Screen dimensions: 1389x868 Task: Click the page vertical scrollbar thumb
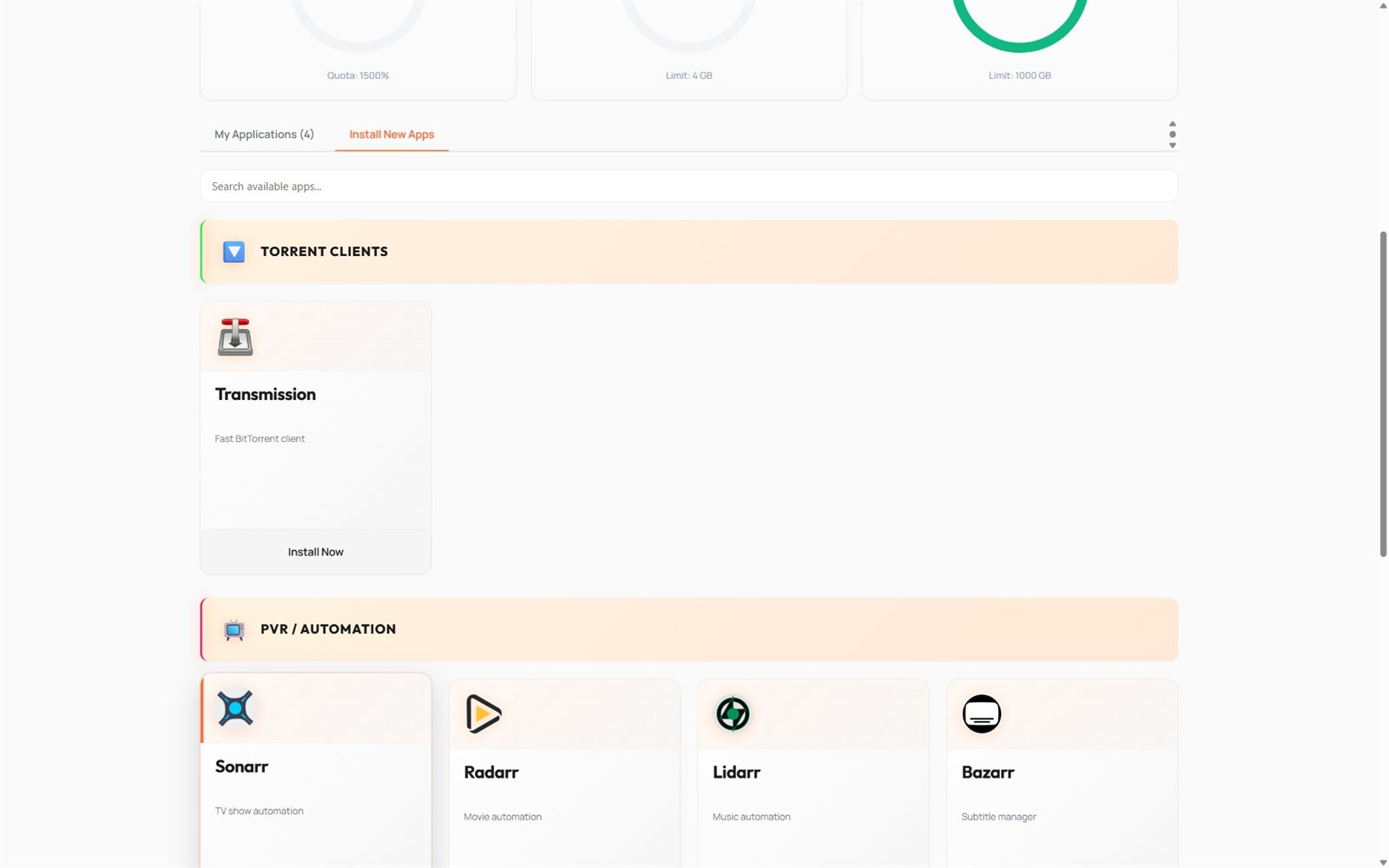pos(1383,394)
